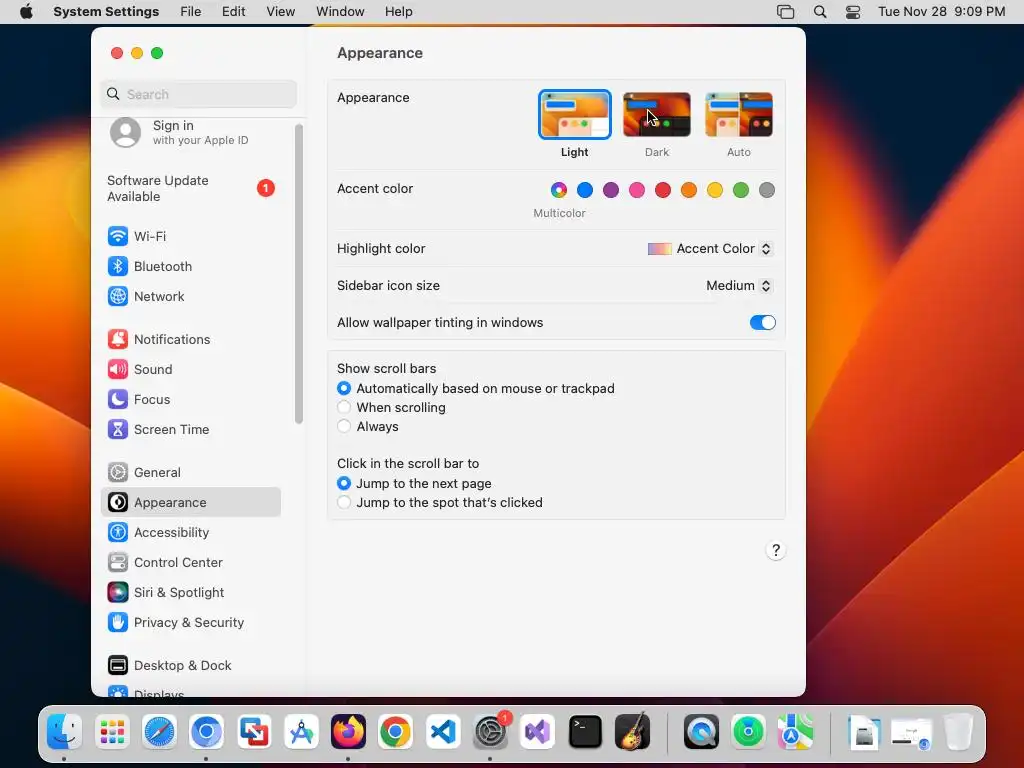Select the Auto appearance thumbnail
The image size is (1024, 768).
coord(739,115)
